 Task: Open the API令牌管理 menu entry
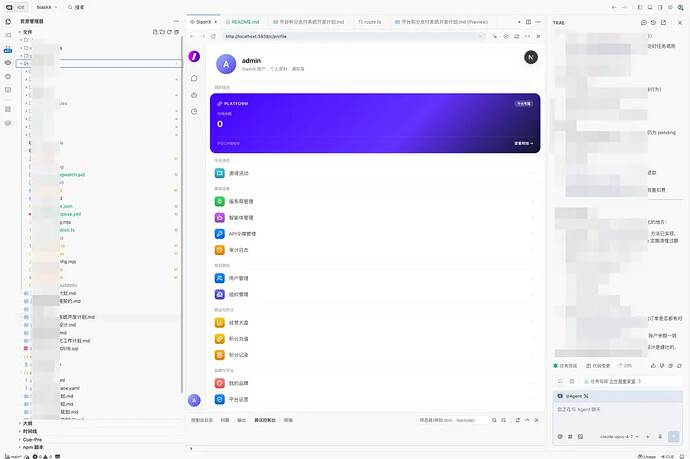[x=375, y=234]
